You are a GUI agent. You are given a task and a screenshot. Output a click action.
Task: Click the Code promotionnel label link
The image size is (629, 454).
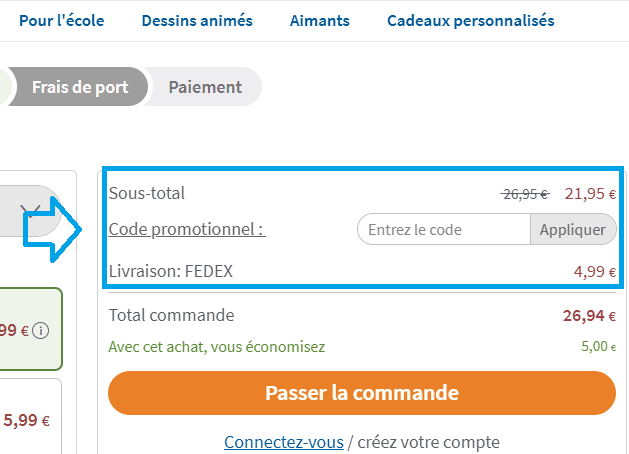pyautogui.click(x=187, y=229)
